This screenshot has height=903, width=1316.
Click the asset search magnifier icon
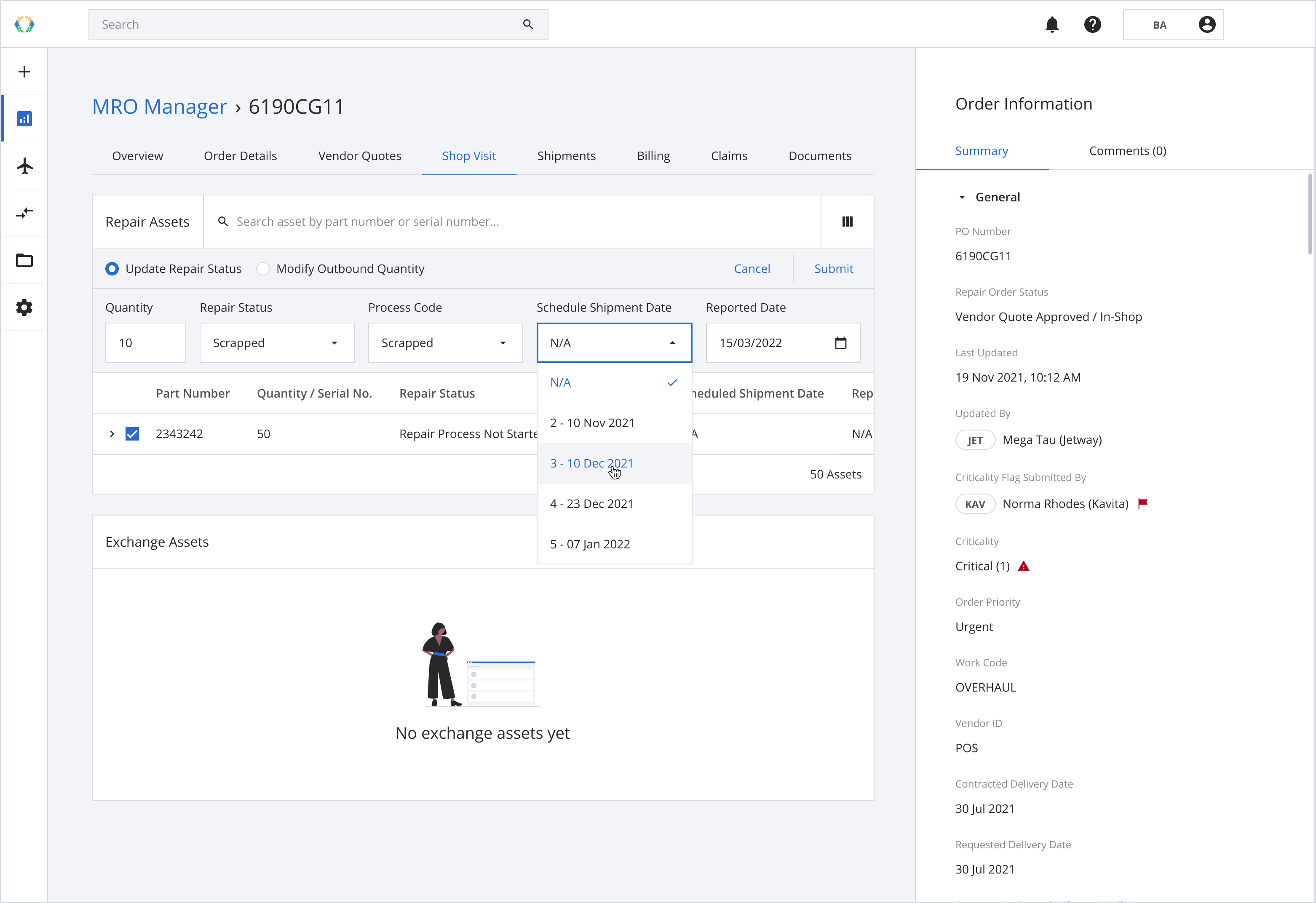point(223,222)
